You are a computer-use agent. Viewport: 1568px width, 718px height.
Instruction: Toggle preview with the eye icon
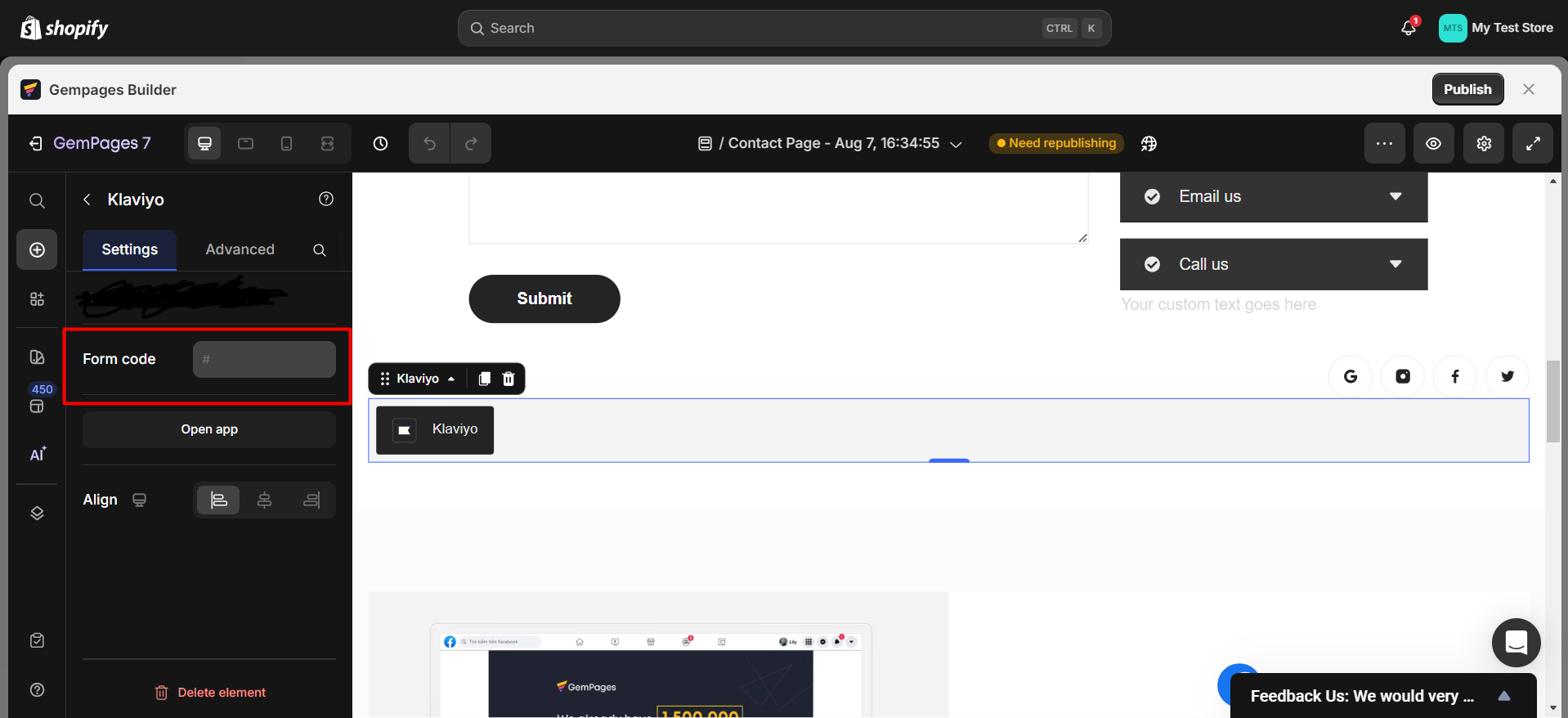tap(1433, 144)
